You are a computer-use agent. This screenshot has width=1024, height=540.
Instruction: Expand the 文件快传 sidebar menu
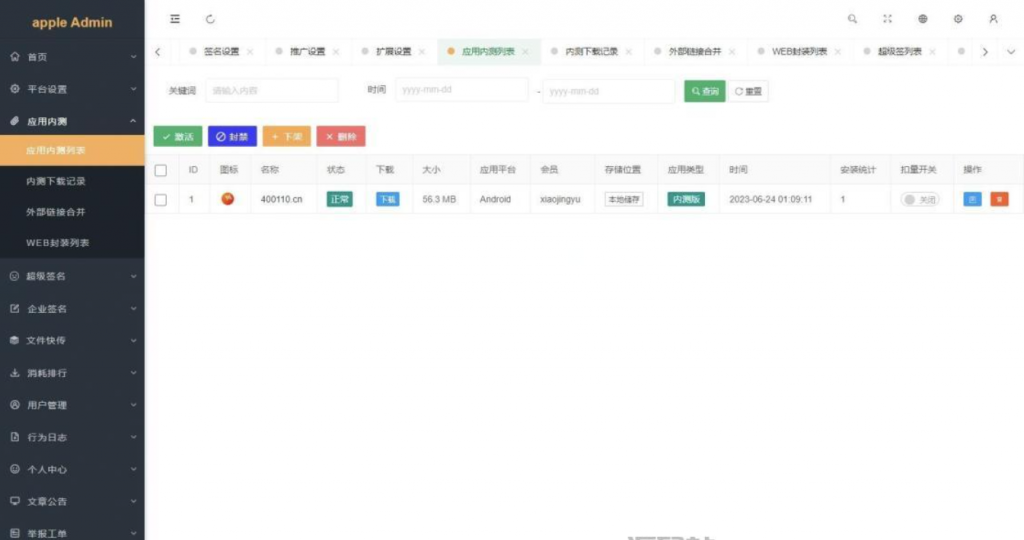click(133, 340)
